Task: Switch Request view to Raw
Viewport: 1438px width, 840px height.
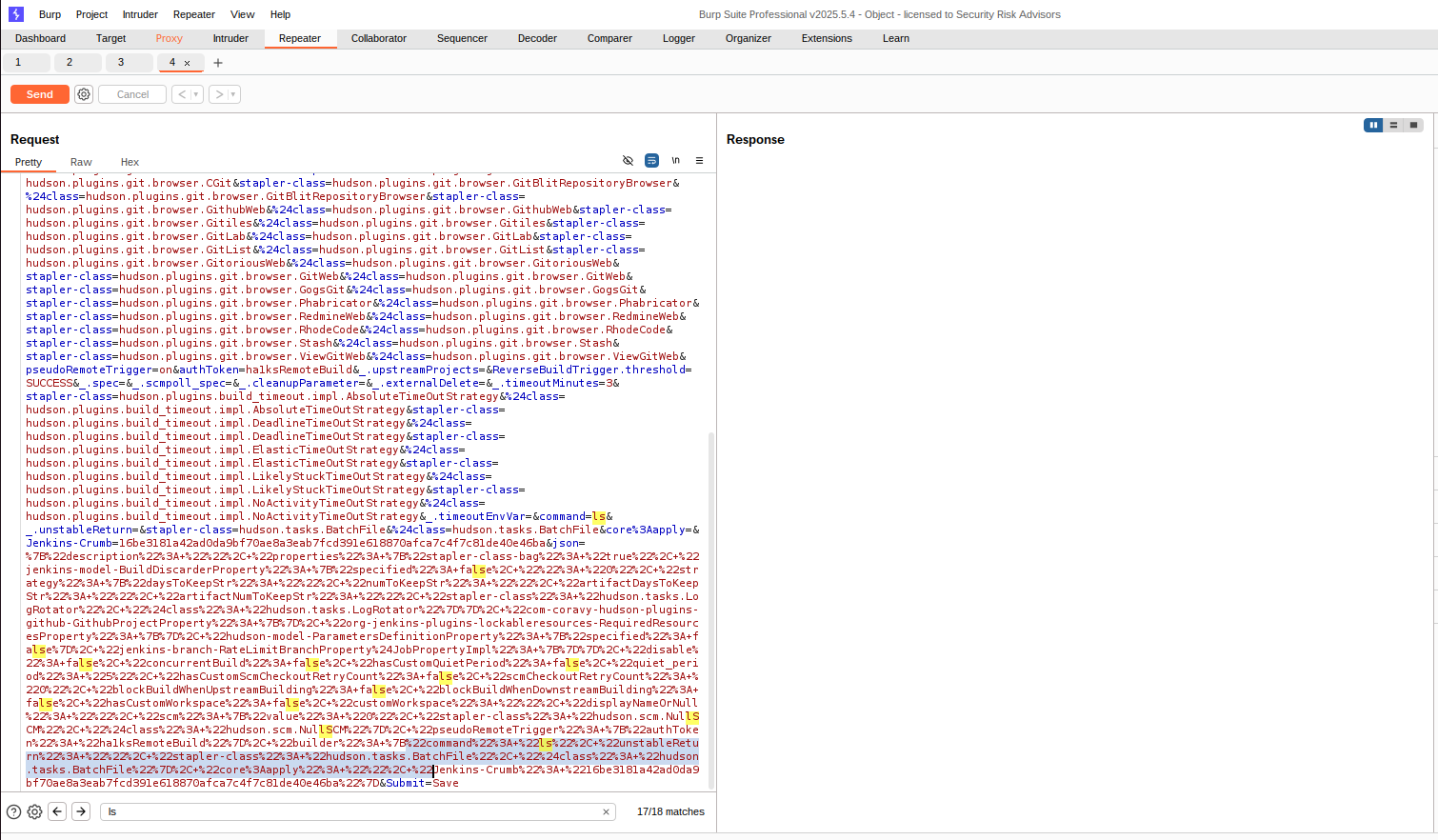Action: [81, 162]
